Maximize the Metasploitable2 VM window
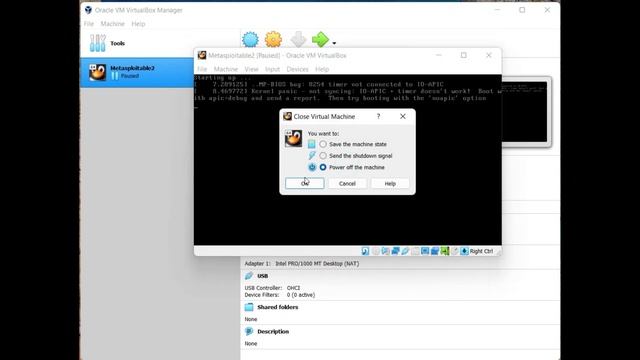The image size is (640, 360). 464,55
